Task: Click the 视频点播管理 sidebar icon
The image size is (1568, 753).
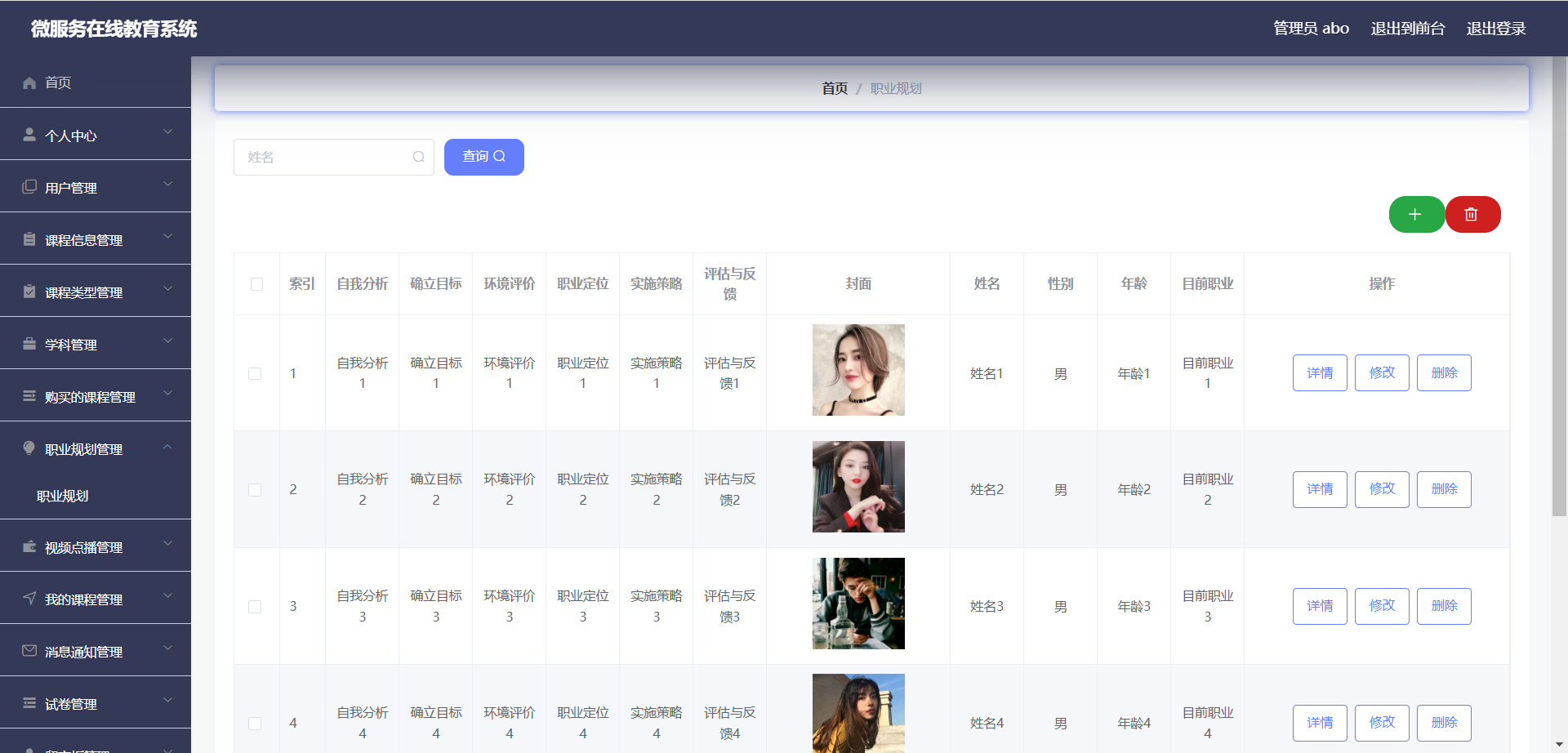Action: click(28, 546)
